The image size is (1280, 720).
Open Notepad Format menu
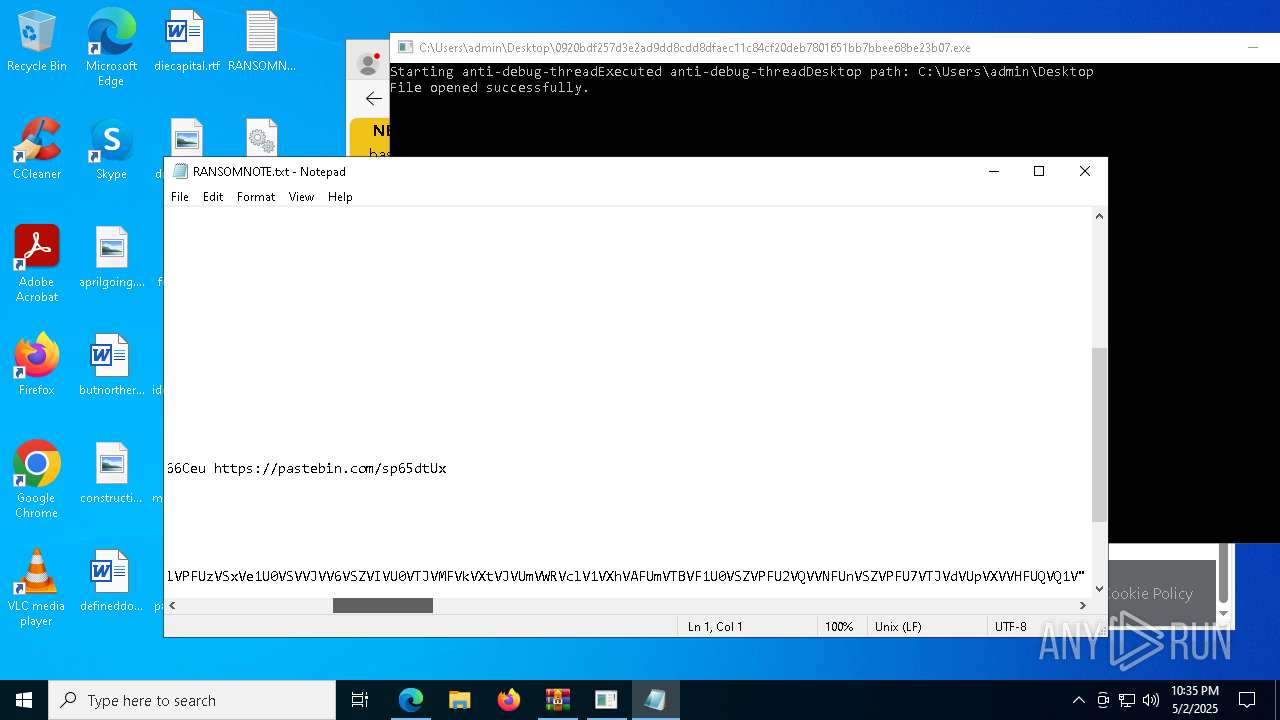(x=256, y=197)
